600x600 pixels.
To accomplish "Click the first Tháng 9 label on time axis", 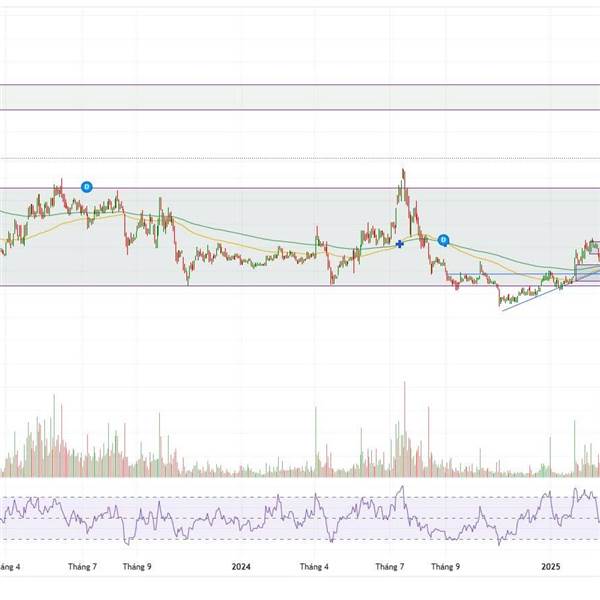I will (x=137, y=566).
